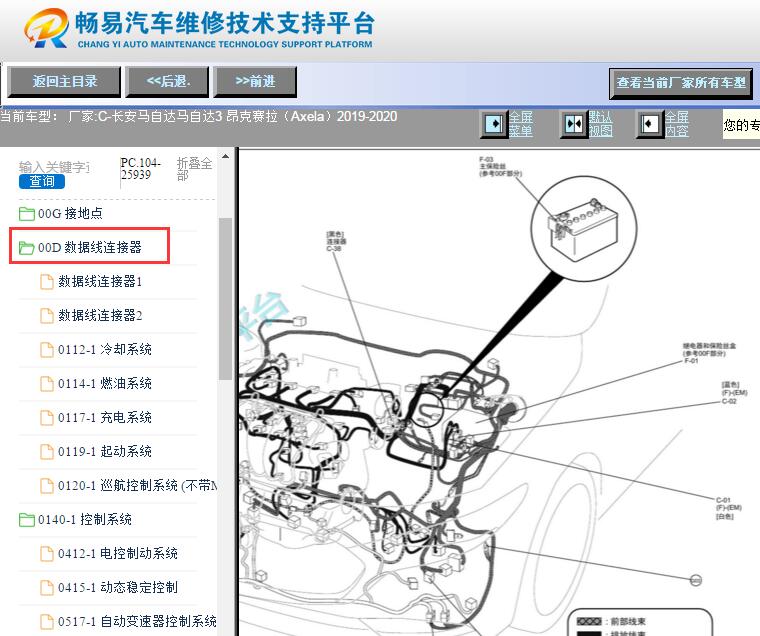Open 0415-1 动态稳定控制 entry
Screen dimensions: 760x636
click(x=118, y=588)
